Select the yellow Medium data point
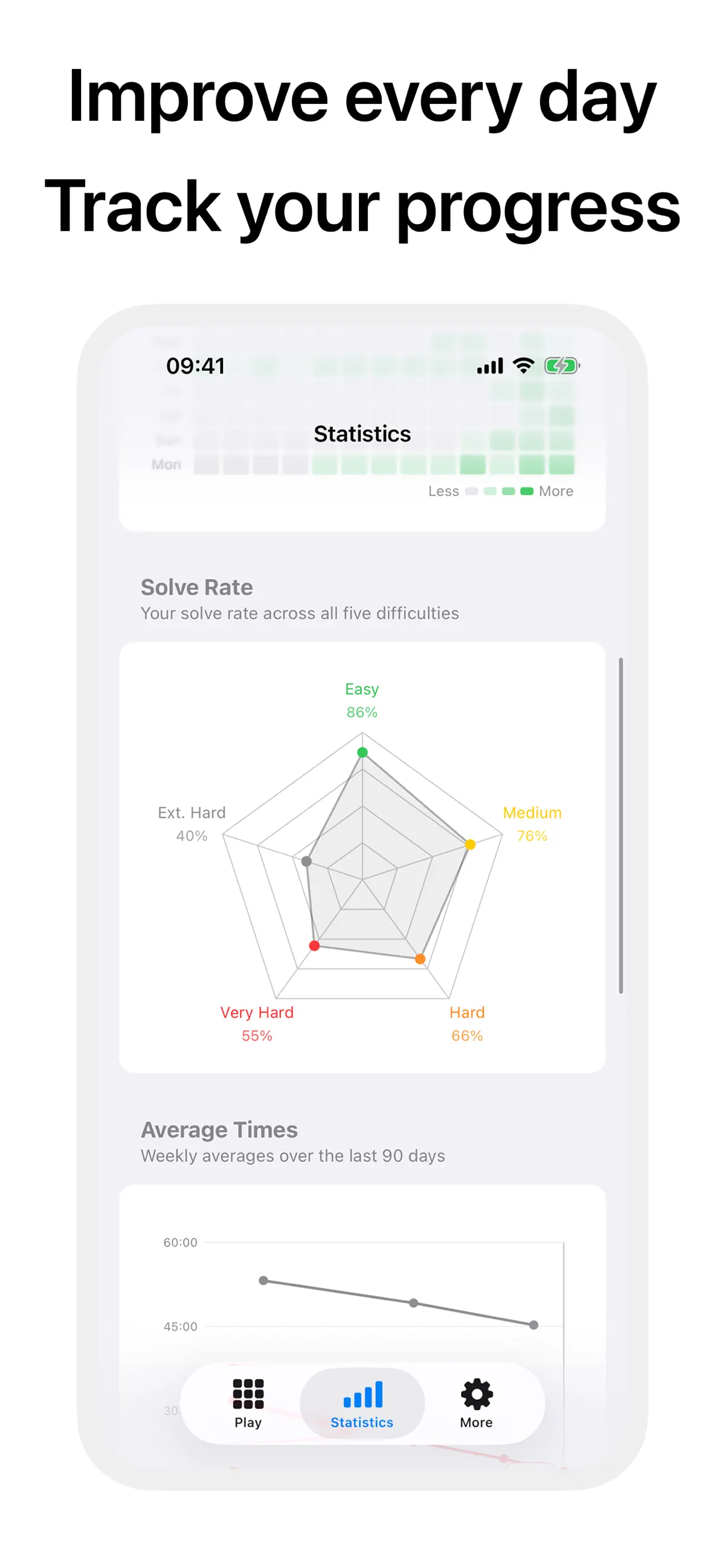This screenshot has width=725, height=1568. (x=469, y=844)
